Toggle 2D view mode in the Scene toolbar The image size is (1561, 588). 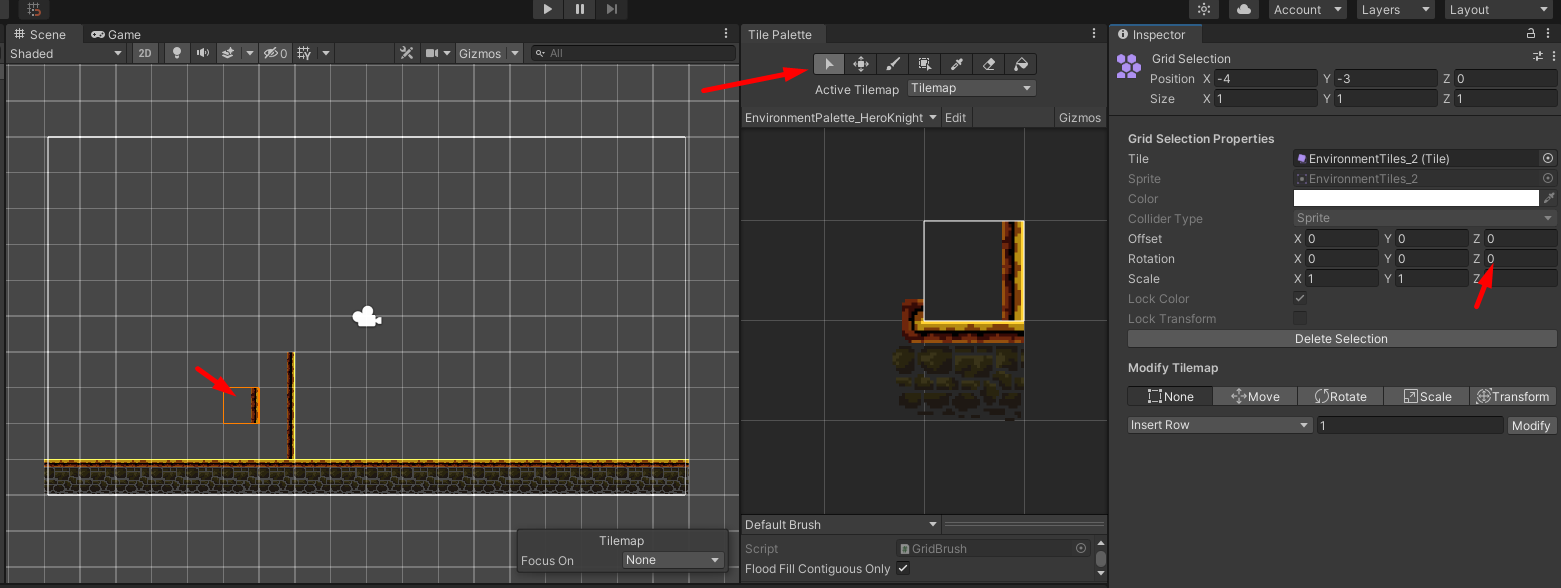click(x=144, y=53)
